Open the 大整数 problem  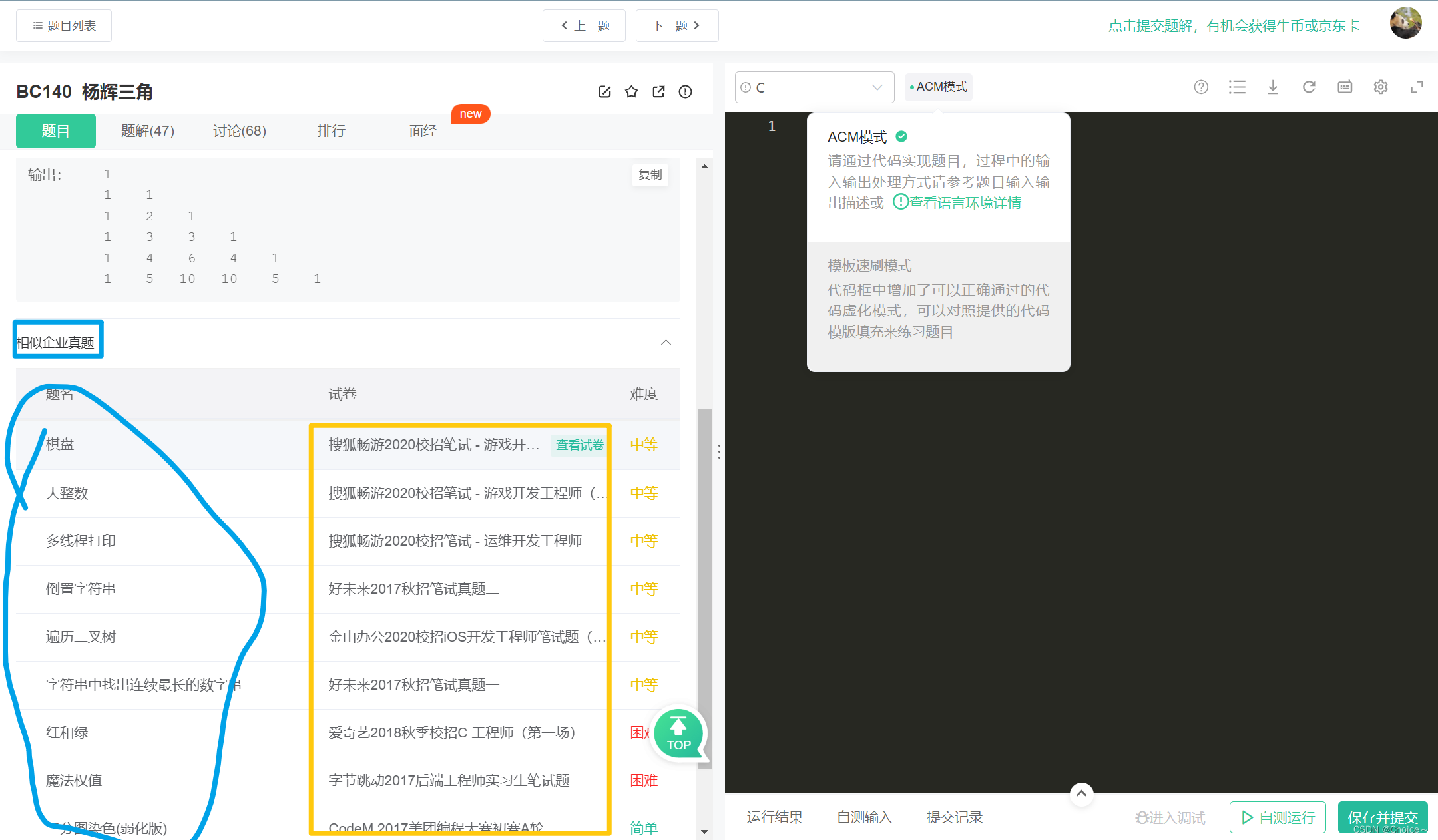pos(67,493)
